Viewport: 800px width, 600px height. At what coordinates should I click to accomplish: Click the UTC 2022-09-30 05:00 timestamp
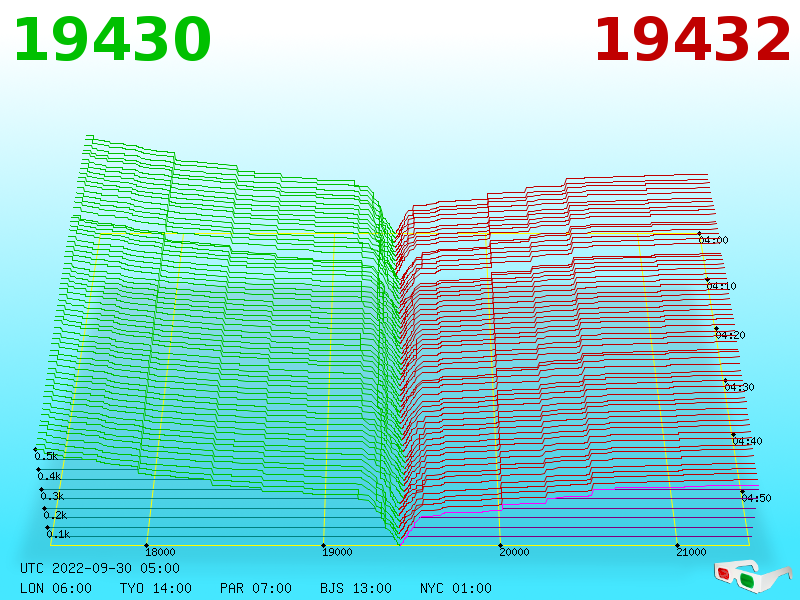pyautogui.click(x=100, y=568)
